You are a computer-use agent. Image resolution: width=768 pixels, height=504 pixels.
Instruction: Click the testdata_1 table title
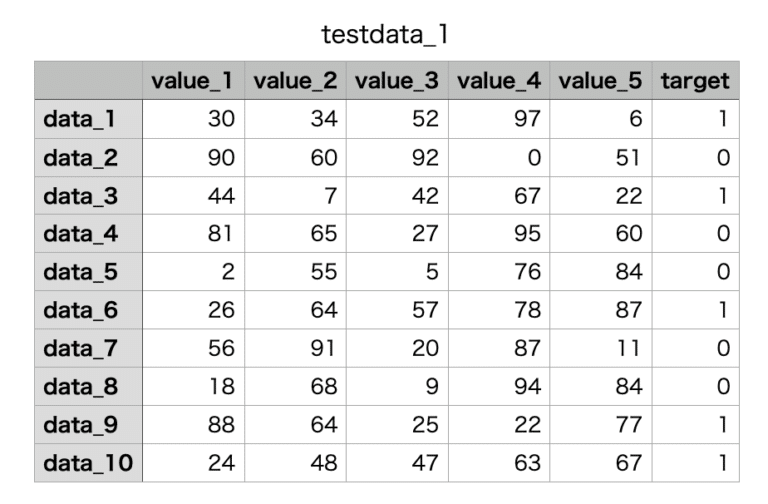(x=384, y=35)
